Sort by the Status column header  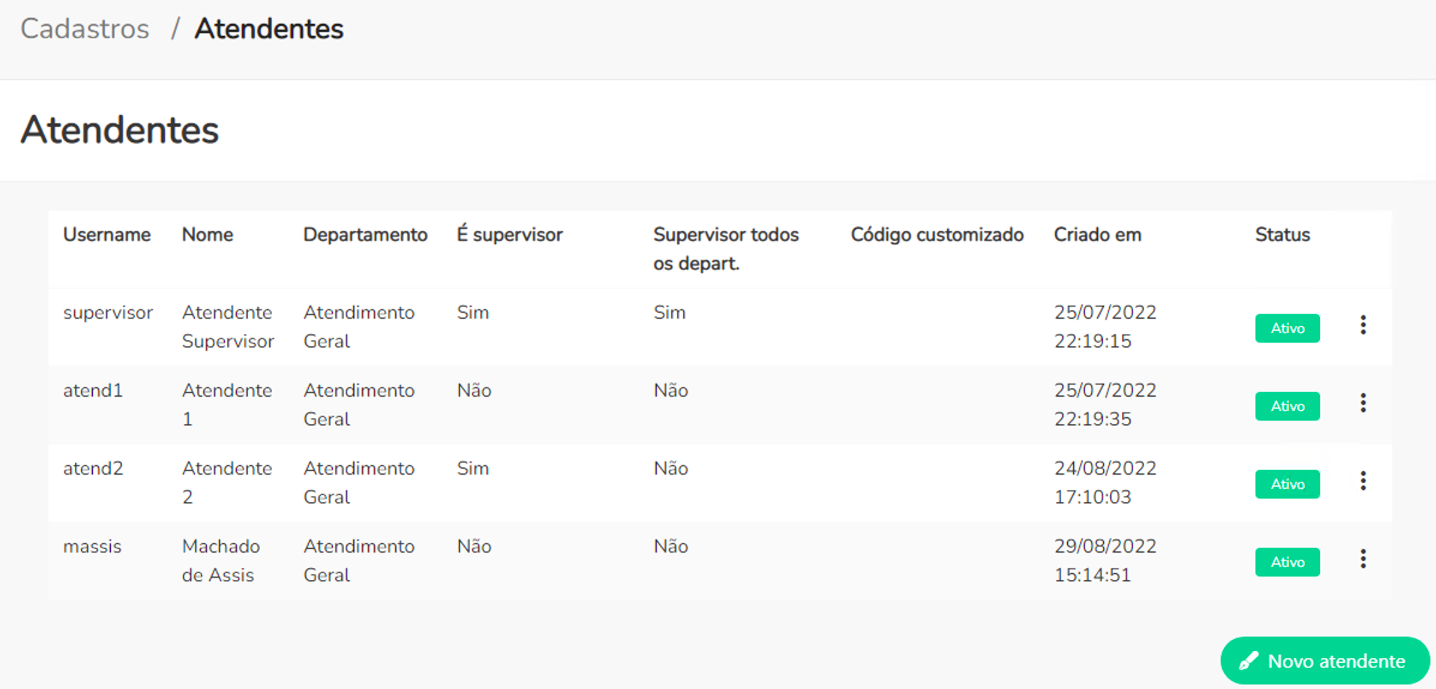point(1282,235)
